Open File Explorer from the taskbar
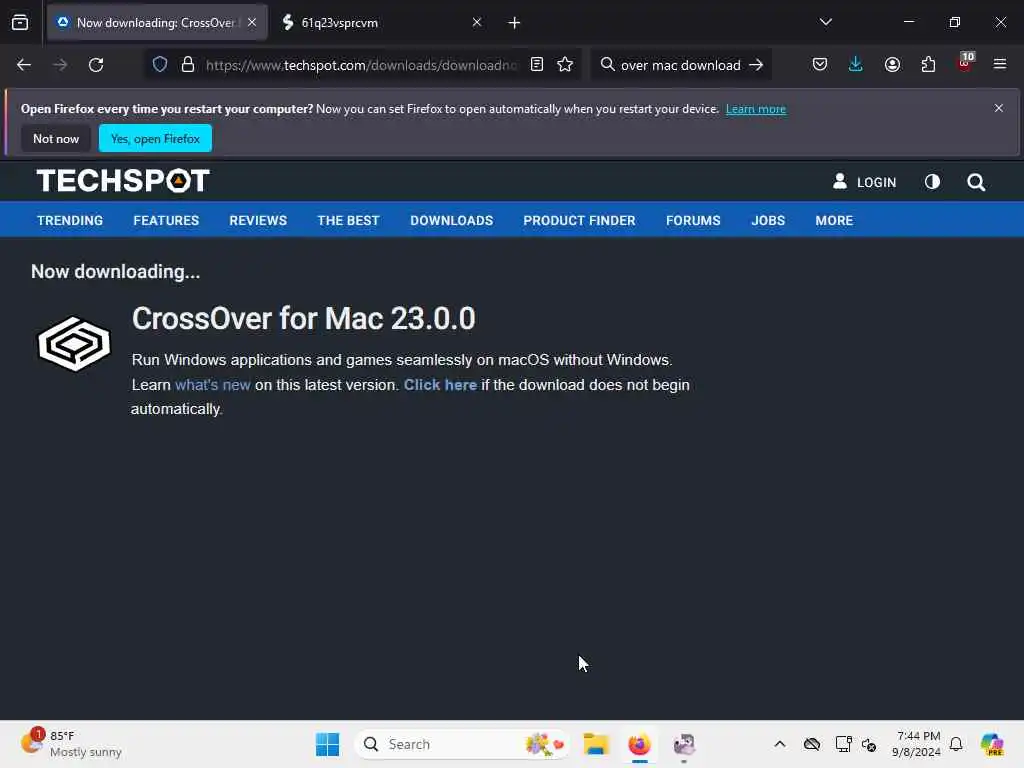 pyautogui.click(x=596, y=744)
